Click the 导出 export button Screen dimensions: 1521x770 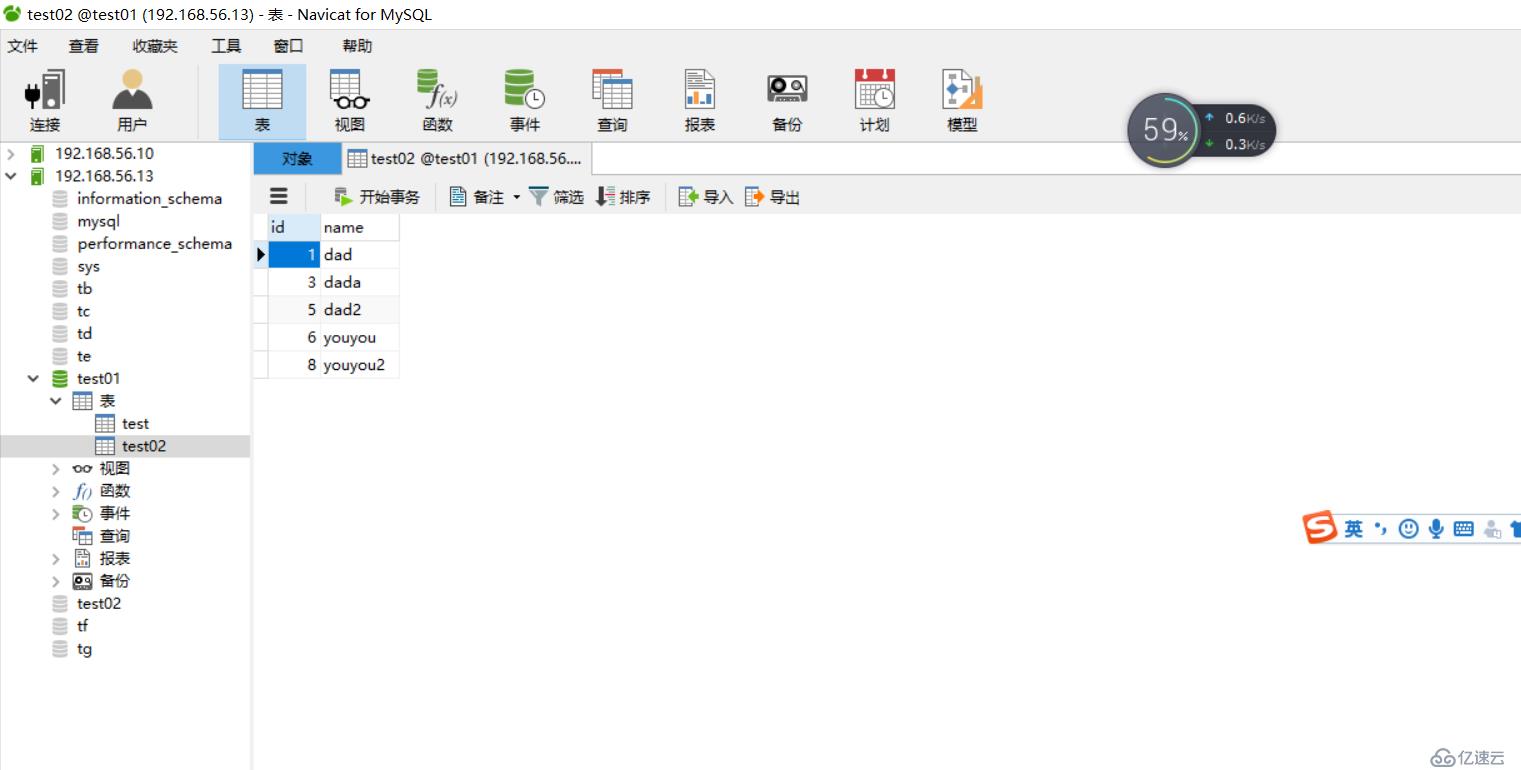pyautogui.click(x=773, y=197)
